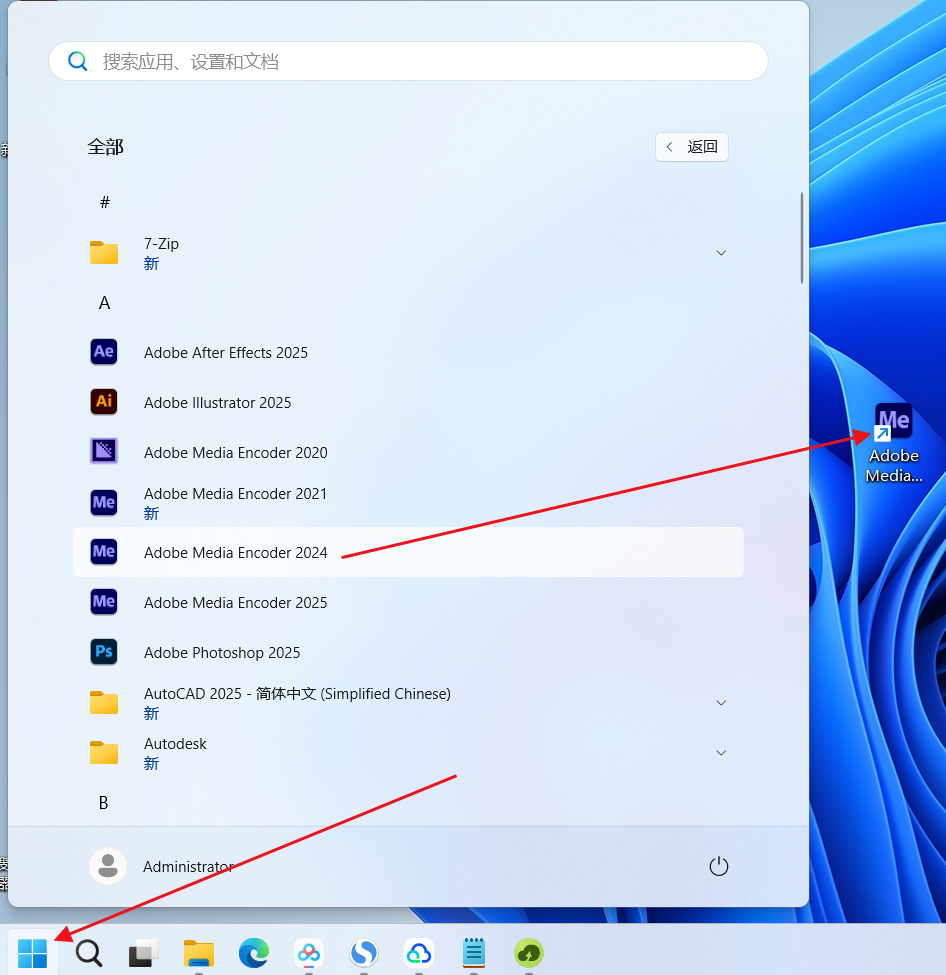
Task: Click the Media Encoder 2020 purple icon
Action: point(104,451)
